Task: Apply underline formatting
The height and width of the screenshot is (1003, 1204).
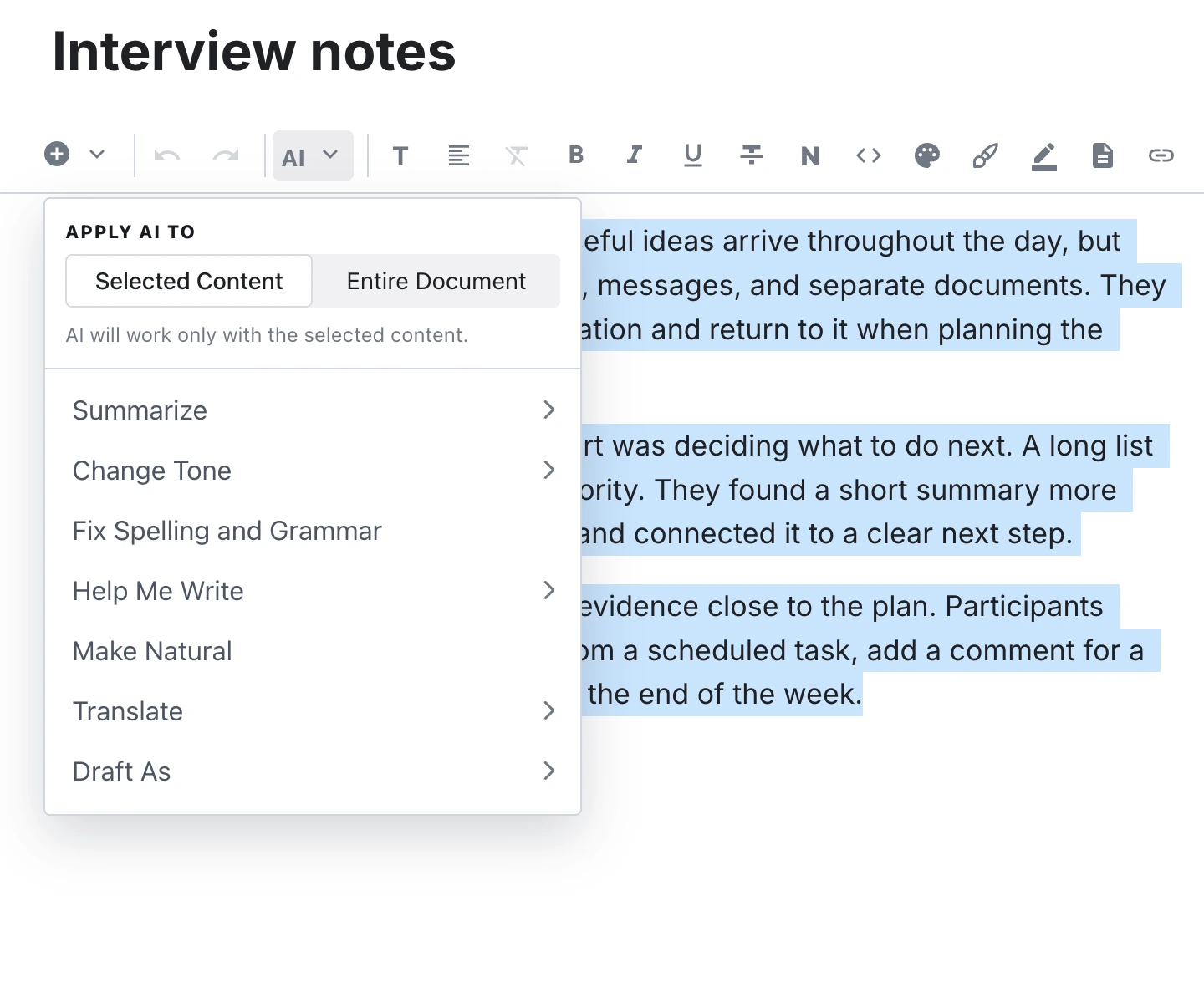Action: [693, 155]
